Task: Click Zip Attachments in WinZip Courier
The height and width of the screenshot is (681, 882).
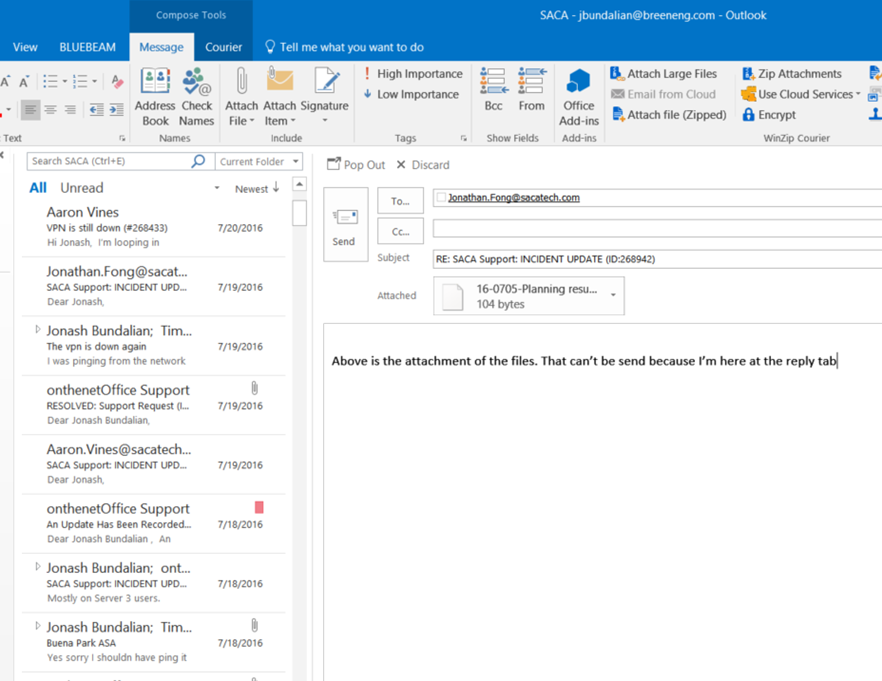Action: click(x=791, y=74)
